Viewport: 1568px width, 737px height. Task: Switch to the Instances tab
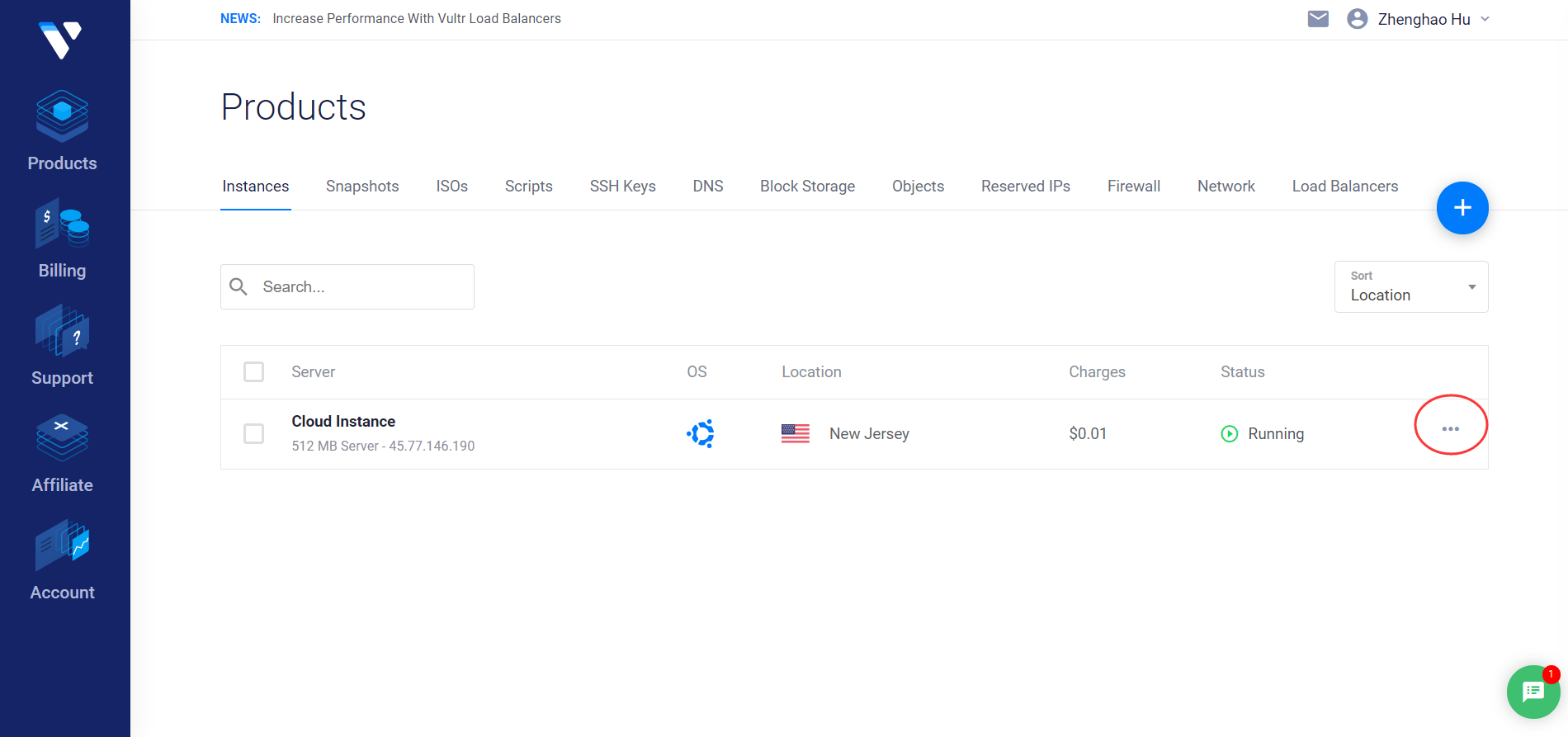tap(256, 187)
